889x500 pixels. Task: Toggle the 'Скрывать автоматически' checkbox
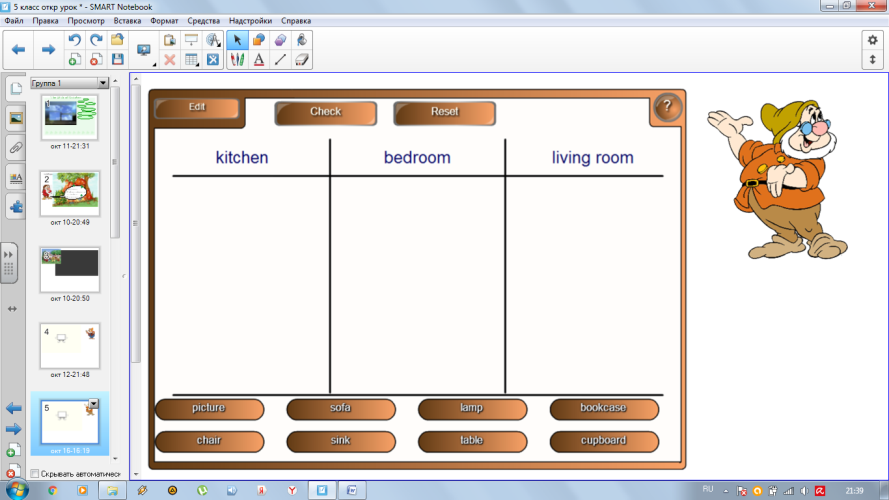[x=35, y=473]
